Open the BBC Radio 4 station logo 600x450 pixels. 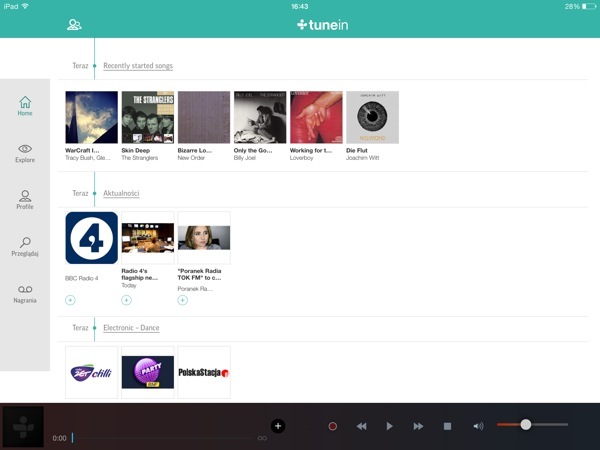point(91,238)
